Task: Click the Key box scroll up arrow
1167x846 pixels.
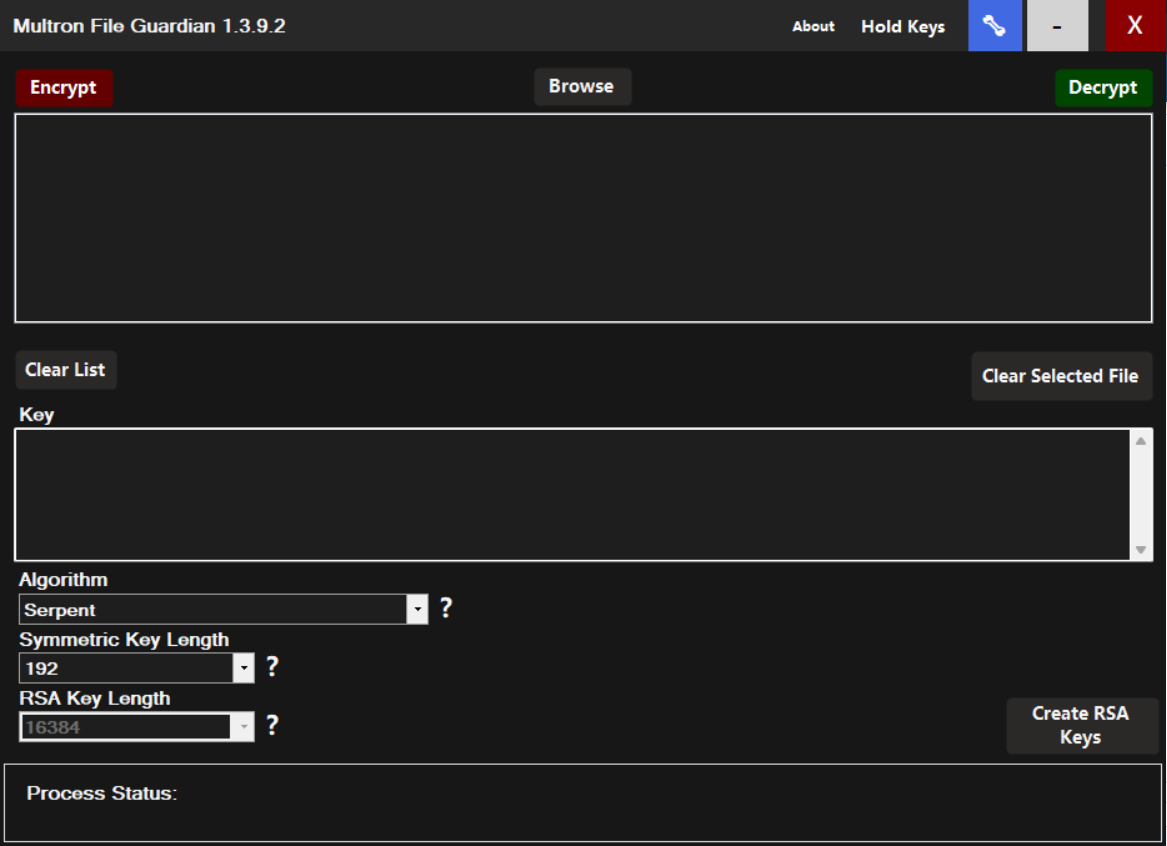Action: (x=1141, y=441)
